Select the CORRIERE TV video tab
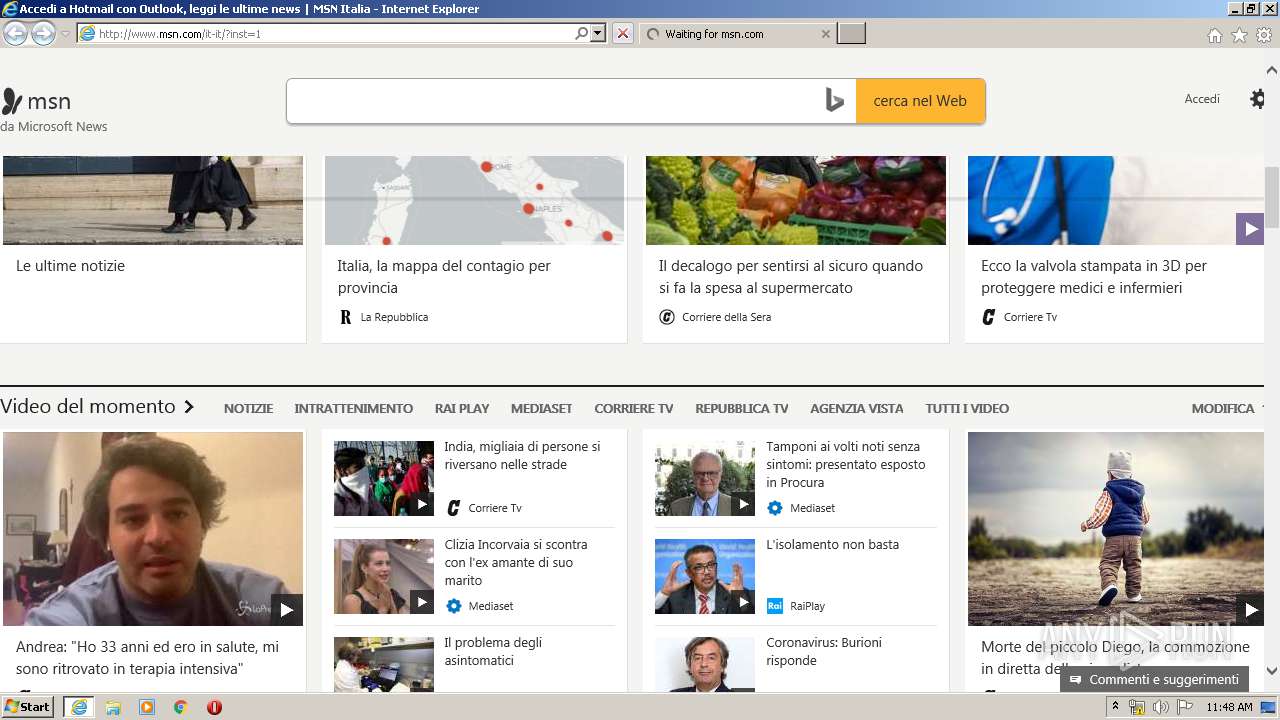 pos(633,408)
